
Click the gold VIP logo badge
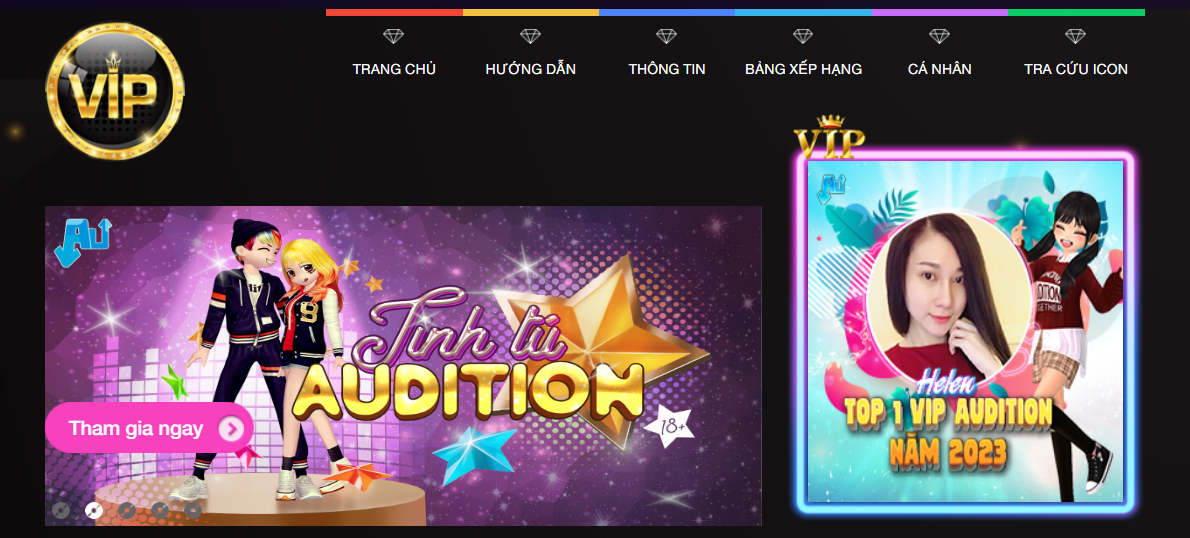[x=115, y=91]
